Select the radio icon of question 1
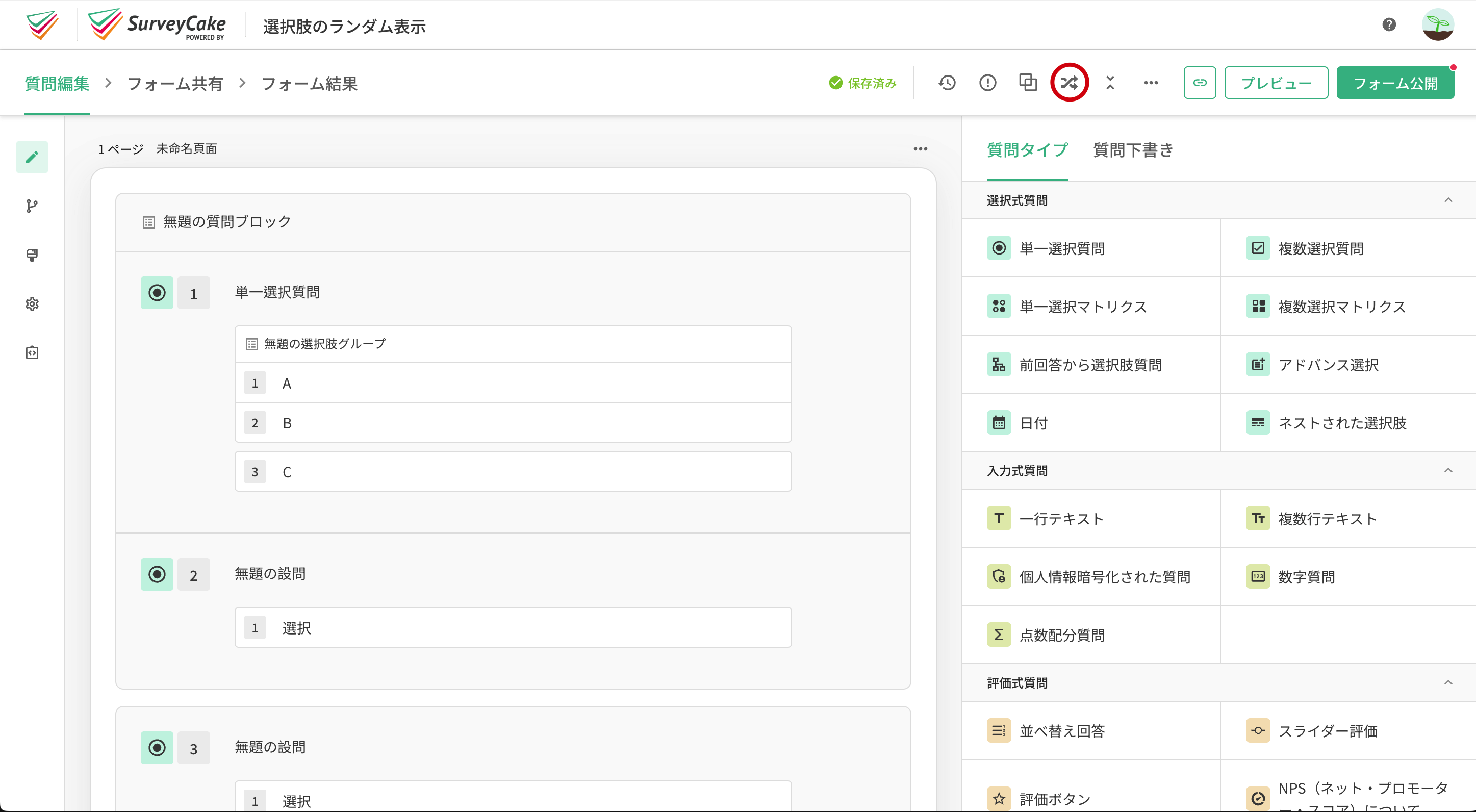This screenshot has height=812, width=1476. tap(157, 293)
